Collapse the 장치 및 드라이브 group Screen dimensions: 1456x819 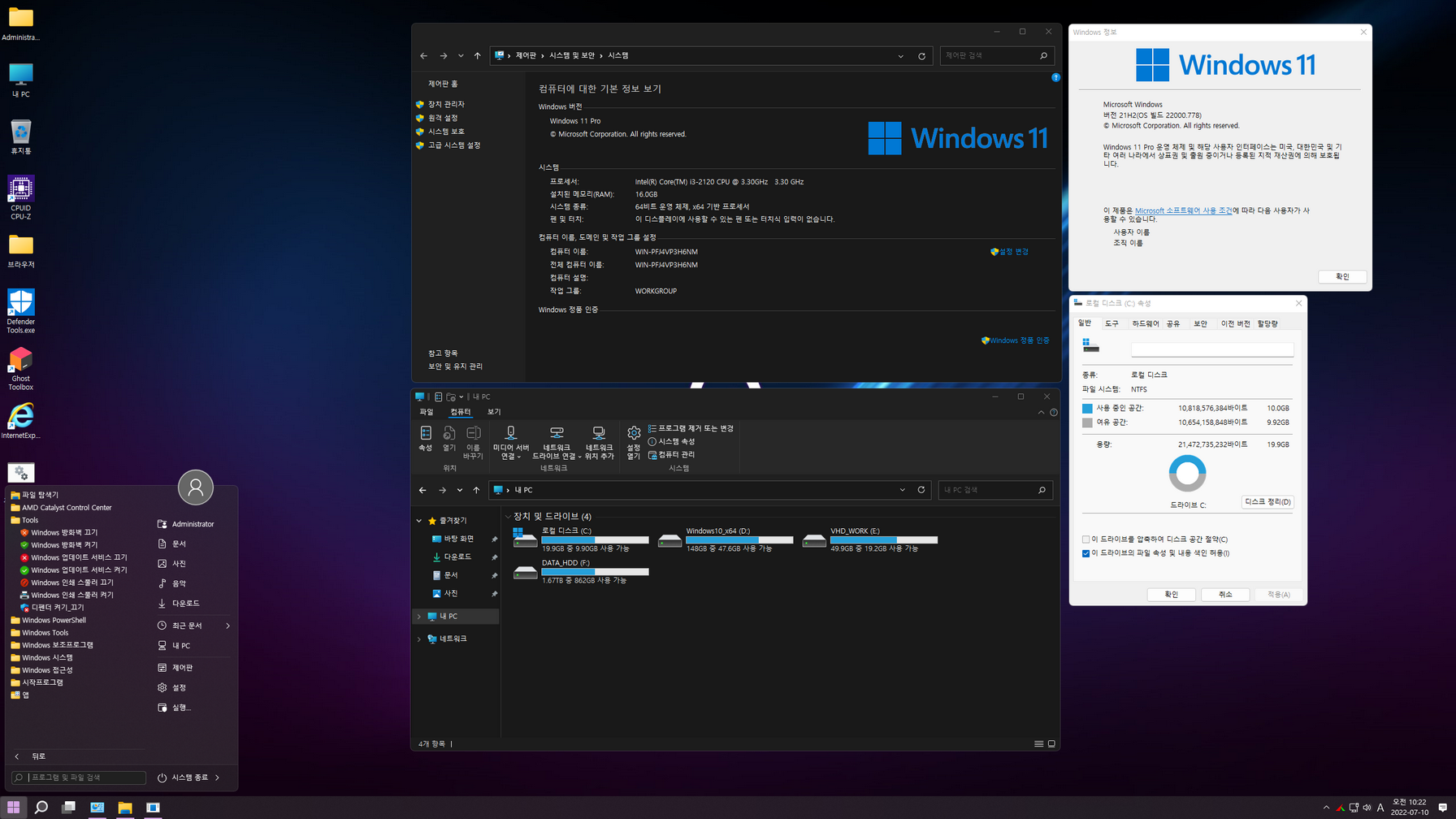click(x=508, y=517)
